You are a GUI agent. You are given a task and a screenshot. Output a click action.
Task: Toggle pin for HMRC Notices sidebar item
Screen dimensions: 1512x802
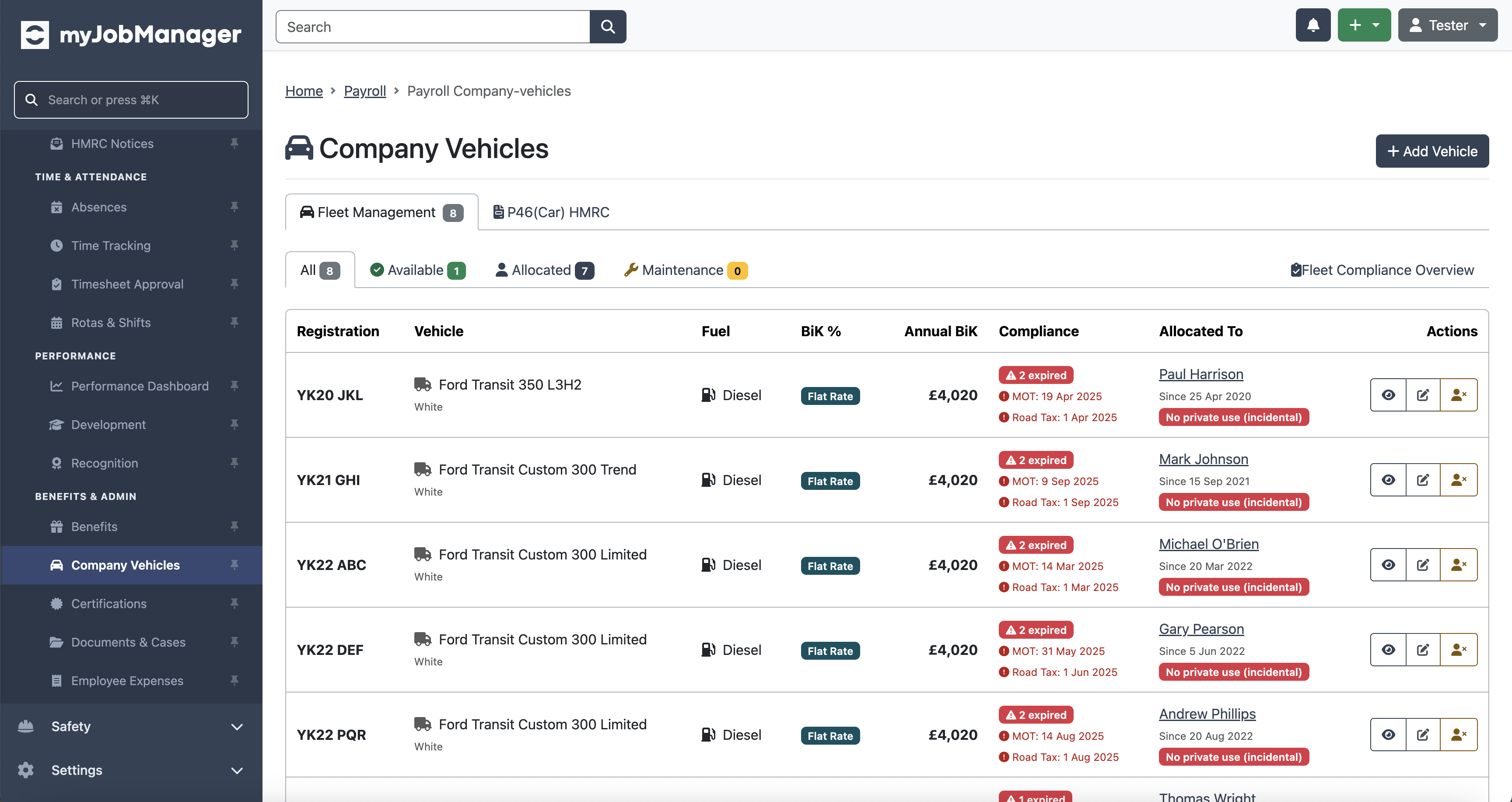click(234, 143)
